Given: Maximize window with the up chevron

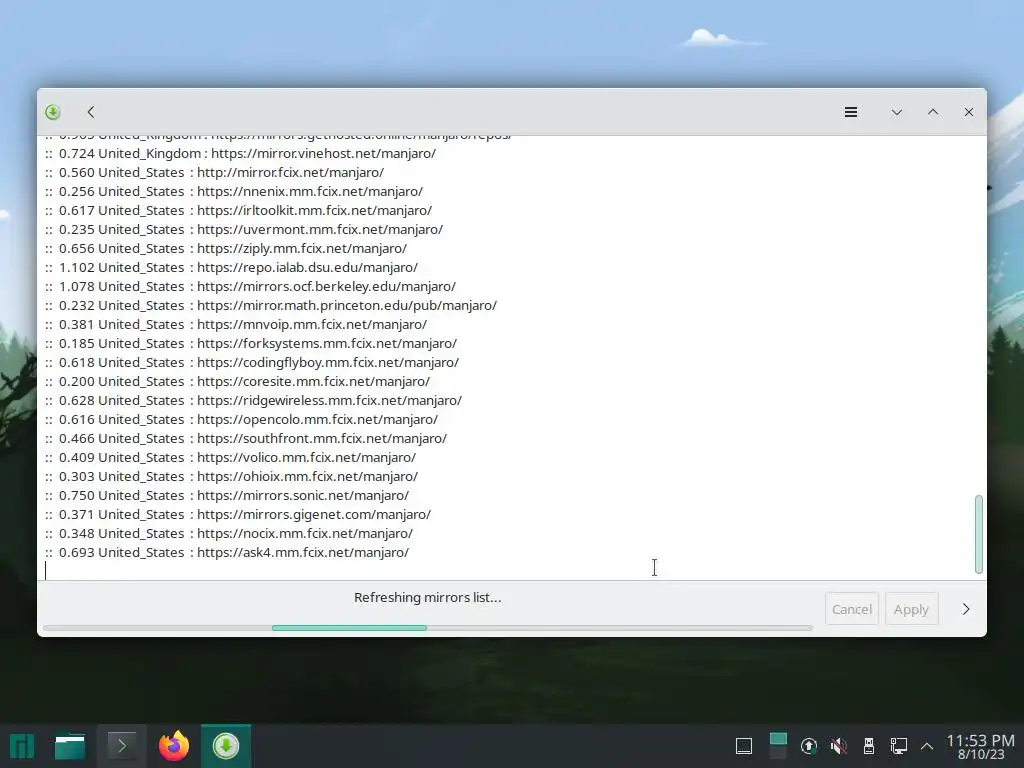Looking at the screenshot, I should click(933, 112).
